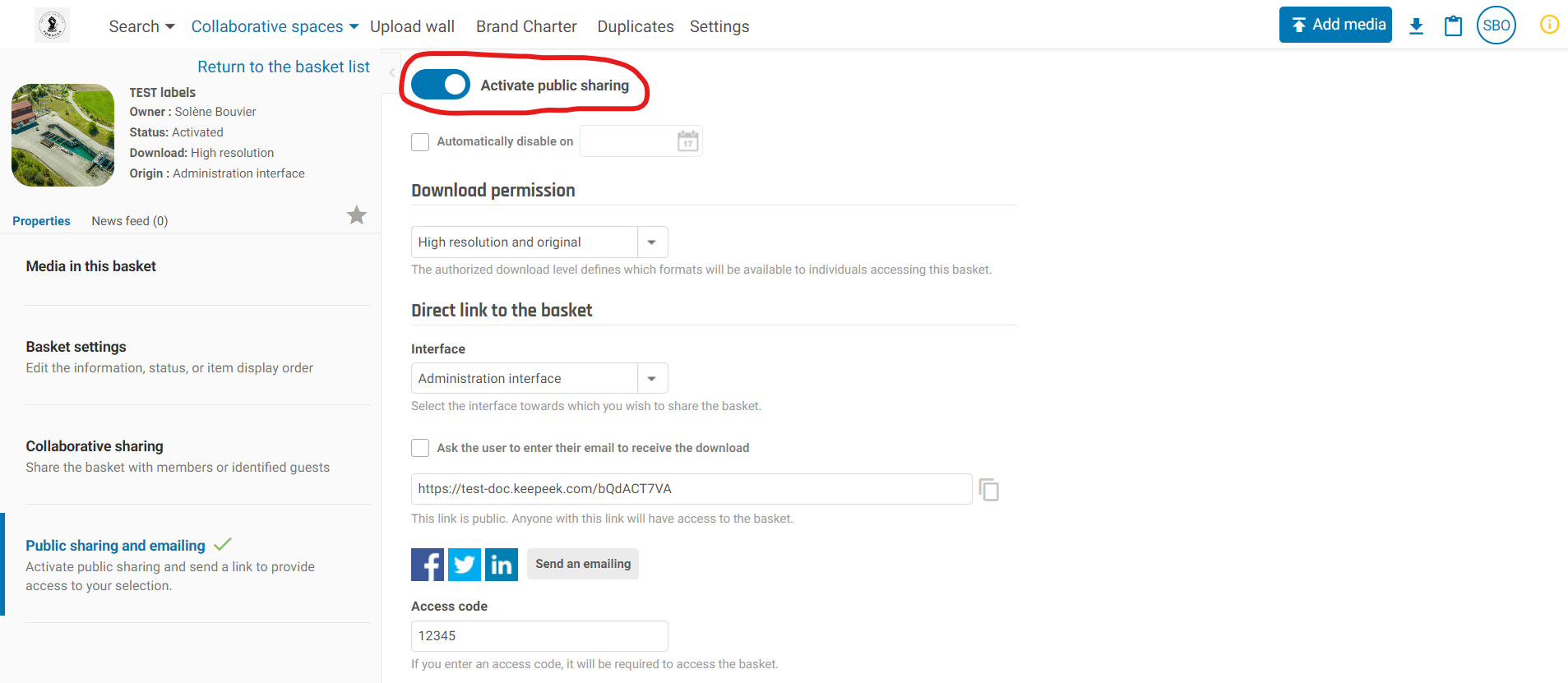Share basket on LinkedIn
The width and height of the screenshot is (1568, 683).
click(502, 565)
